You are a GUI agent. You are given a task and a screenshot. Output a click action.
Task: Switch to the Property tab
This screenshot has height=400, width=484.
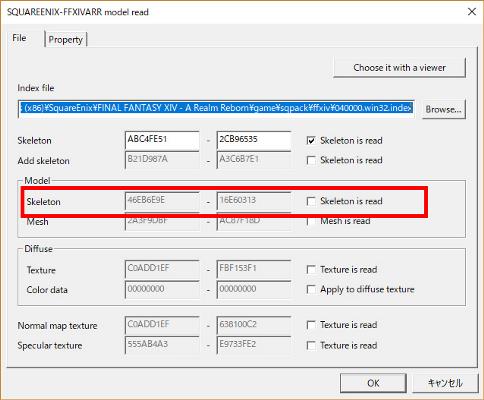(66, 39)
